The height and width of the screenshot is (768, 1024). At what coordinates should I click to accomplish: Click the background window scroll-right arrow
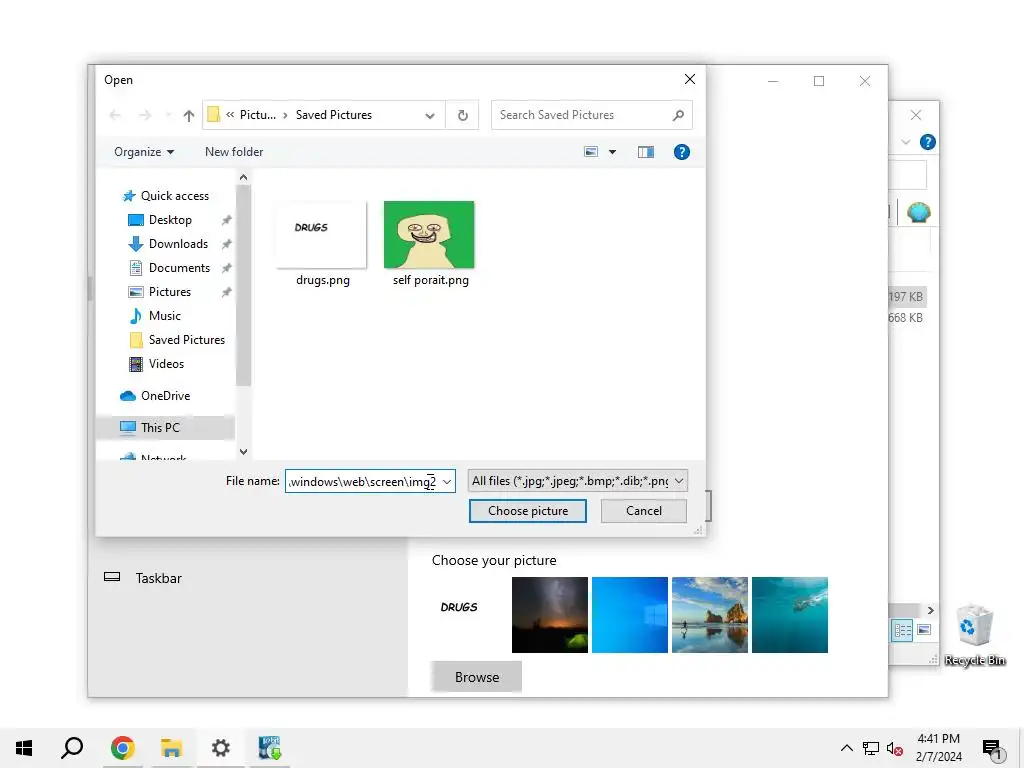tap(931, 610)
